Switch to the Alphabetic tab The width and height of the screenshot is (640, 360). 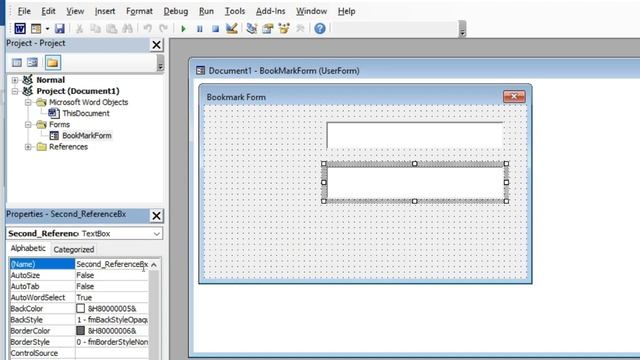coord(28,248)
